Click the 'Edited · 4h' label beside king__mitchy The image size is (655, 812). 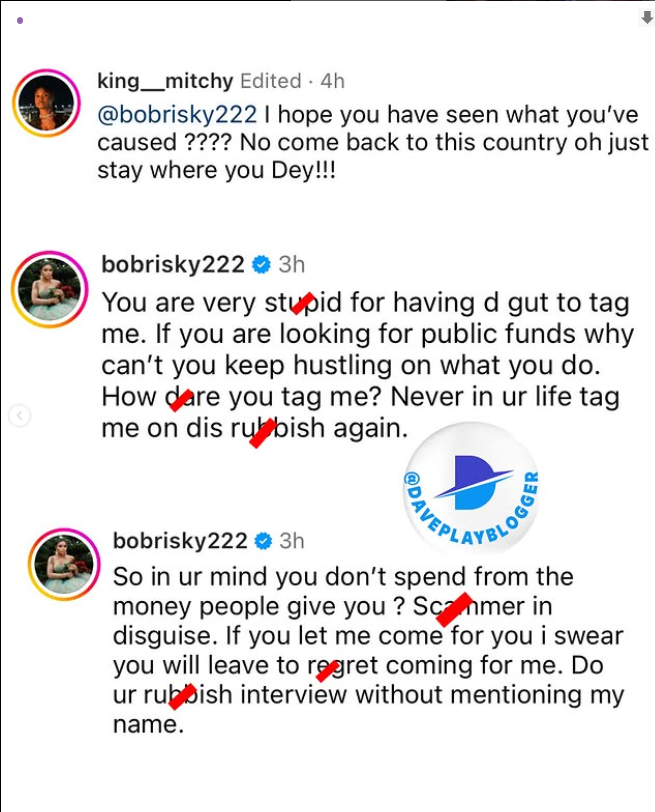point(293,81)
